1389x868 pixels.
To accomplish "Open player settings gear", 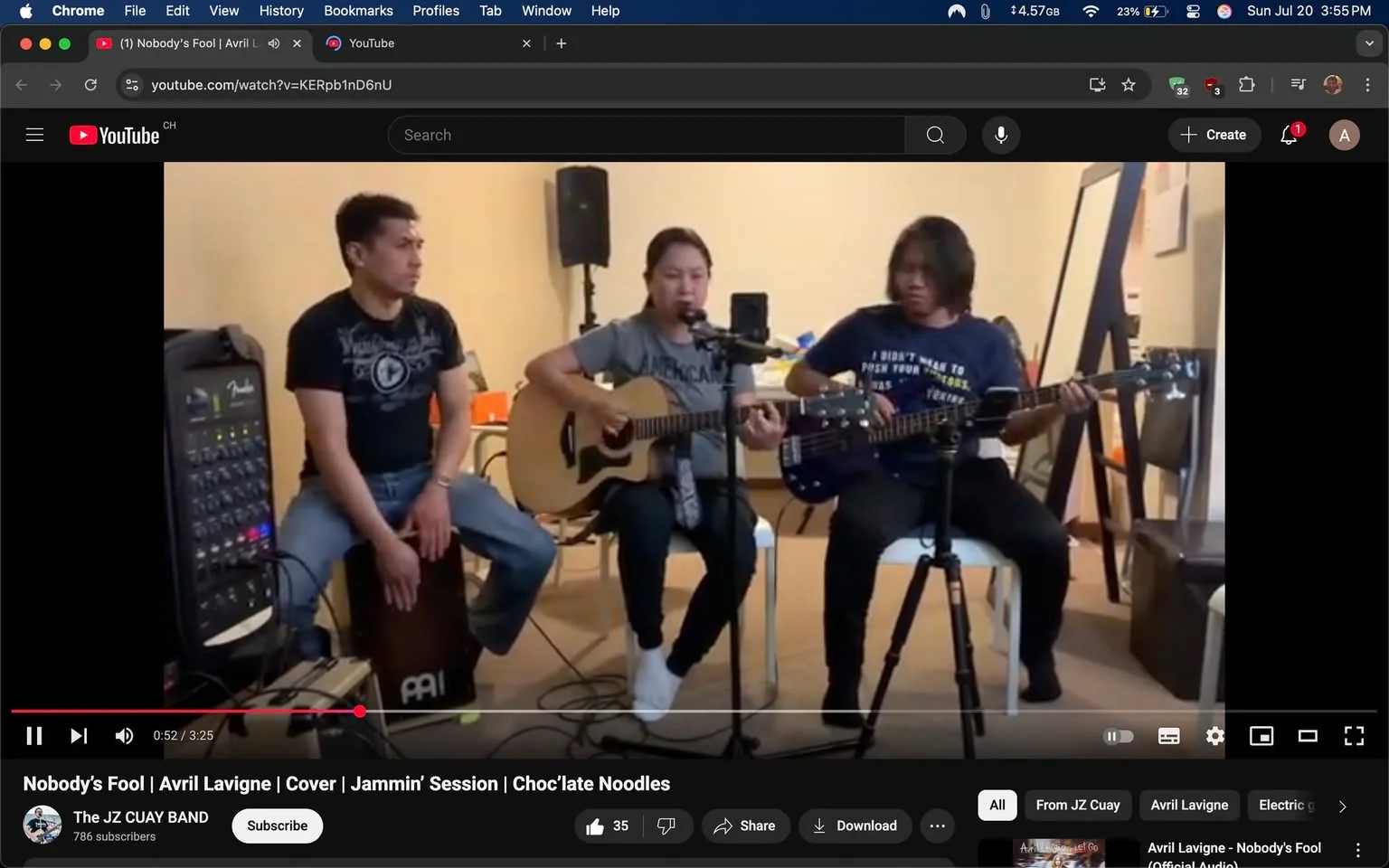I will (1214, 736).
